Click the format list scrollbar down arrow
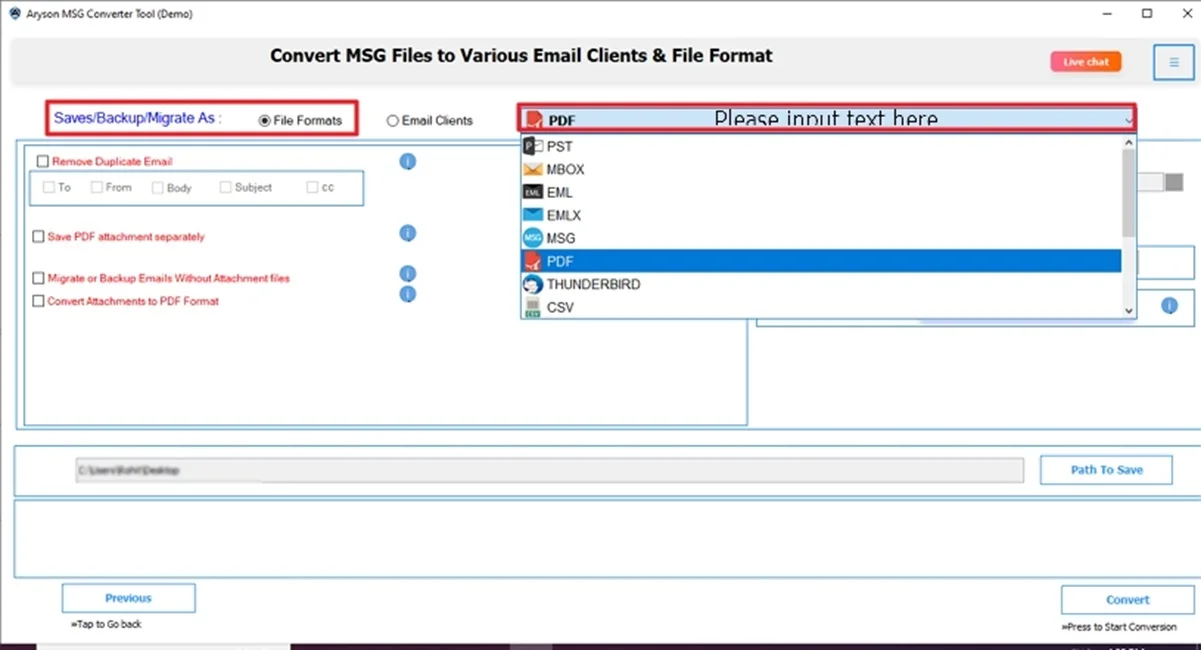This screenshot has height=650, width=1201. (1129, 311)
